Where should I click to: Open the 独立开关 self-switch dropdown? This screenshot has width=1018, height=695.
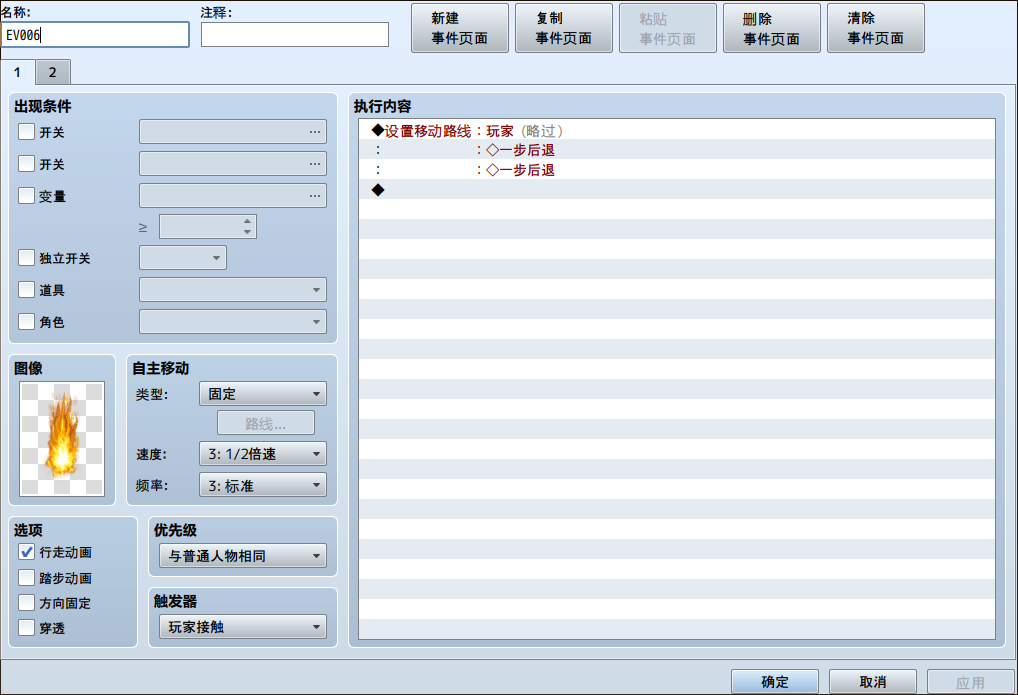[183, 258]
